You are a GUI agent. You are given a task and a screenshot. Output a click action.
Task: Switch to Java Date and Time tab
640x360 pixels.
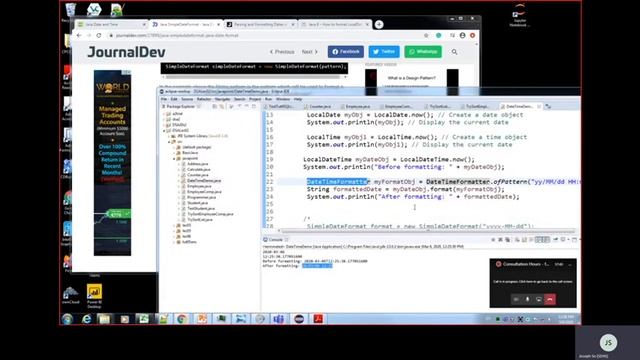point(111,24)
